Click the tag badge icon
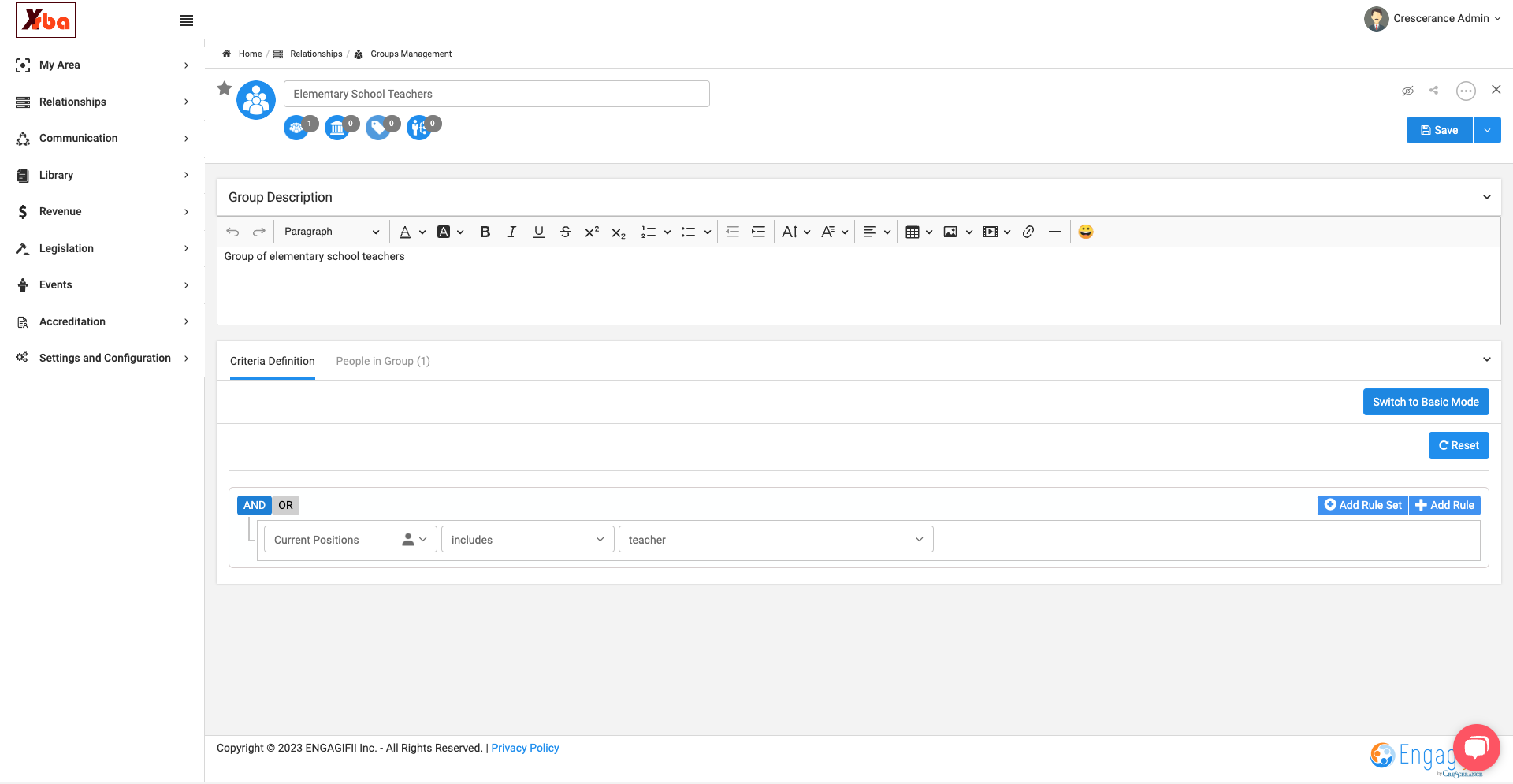Viewport: 1513px width, 784px height. 378,128
